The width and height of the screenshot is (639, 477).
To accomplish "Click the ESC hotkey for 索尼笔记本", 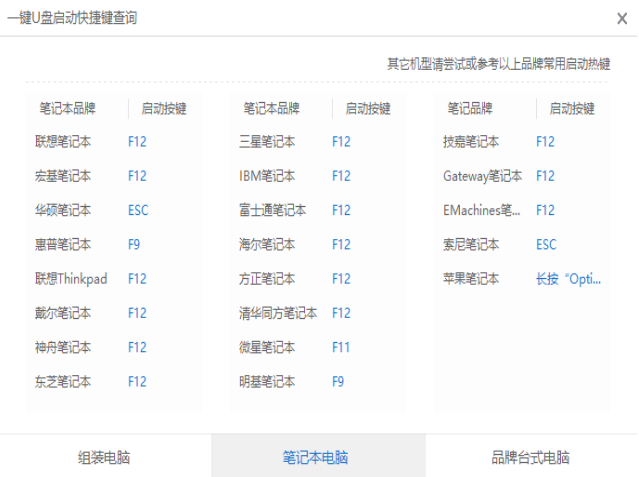I will click(546, 244).
